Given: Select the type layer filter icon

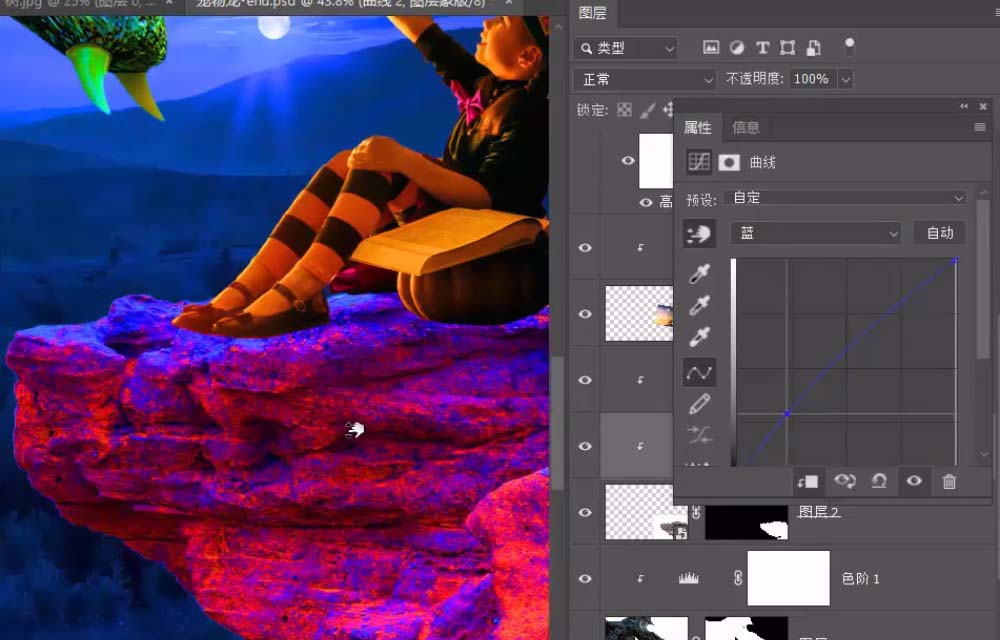Looking at the screenshot, I should pos(762,47).
